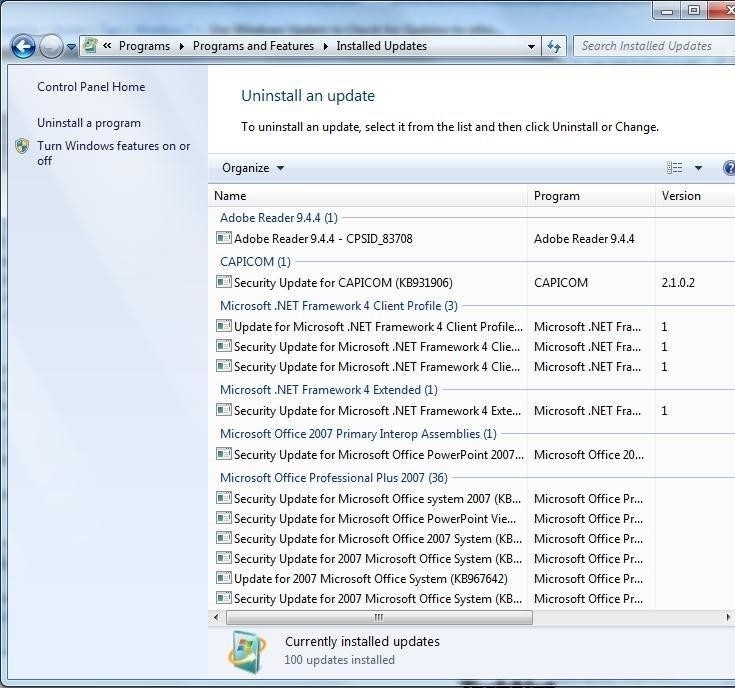This screenshot has width=735, height=688.
Task: Collapse the Microsoft Office Professional Plus 2007 group
Action: [x=333, y=478]
